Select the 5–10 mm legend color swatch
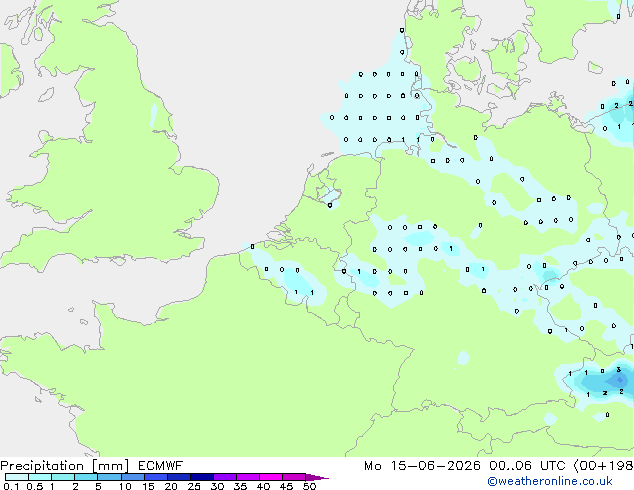 [109, 477]
